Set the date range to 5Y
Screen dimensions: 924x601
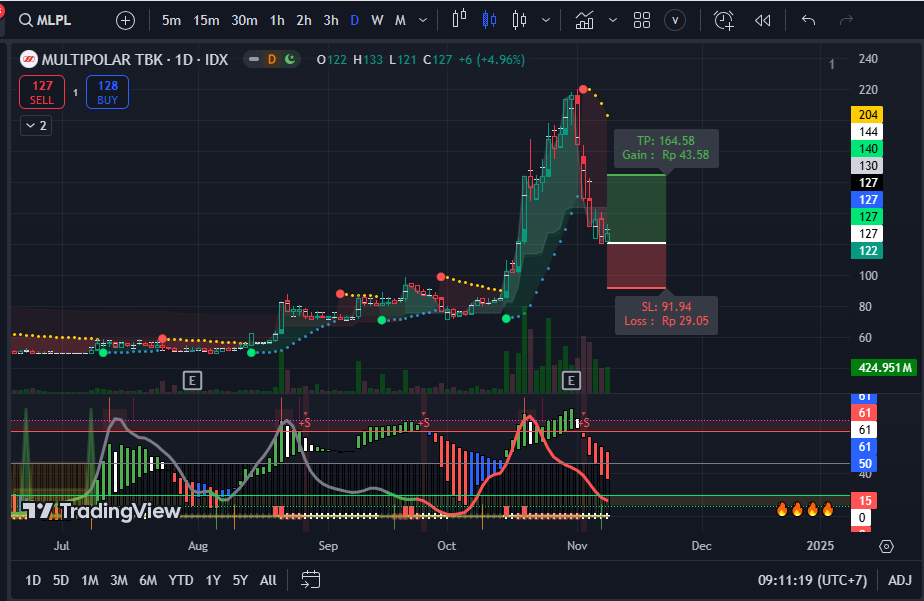coord(240,580)
